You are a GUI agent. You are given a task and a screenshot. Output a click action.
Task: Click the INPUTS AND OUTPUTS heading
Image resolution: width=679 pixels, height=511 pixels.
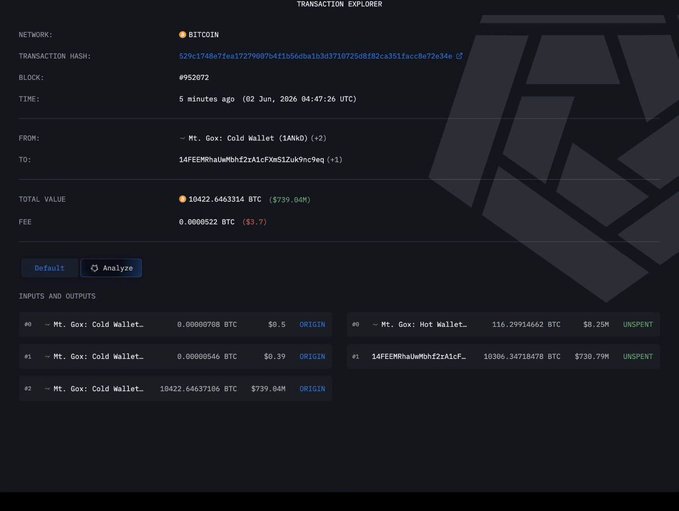[x=57, y=296]
